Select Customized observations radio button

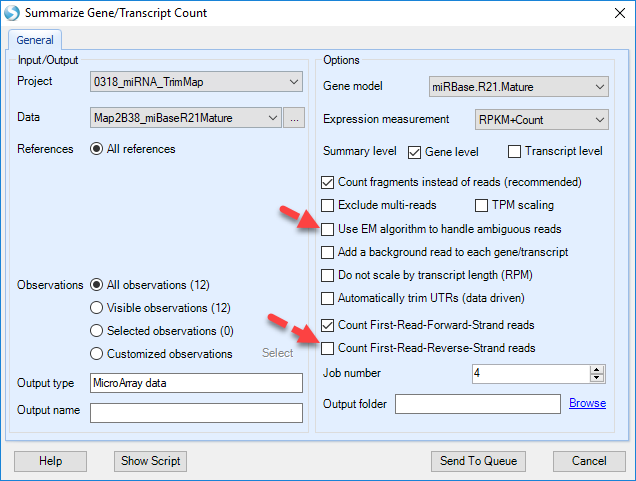point(97,354)
